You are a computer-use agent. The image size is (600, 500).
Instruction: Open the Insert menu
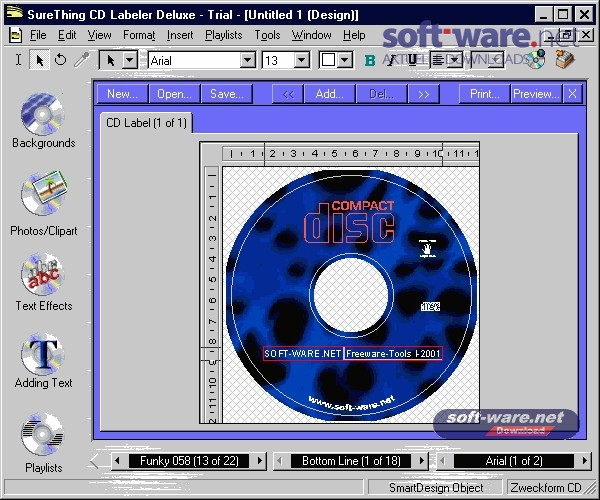tap(180, 35)
